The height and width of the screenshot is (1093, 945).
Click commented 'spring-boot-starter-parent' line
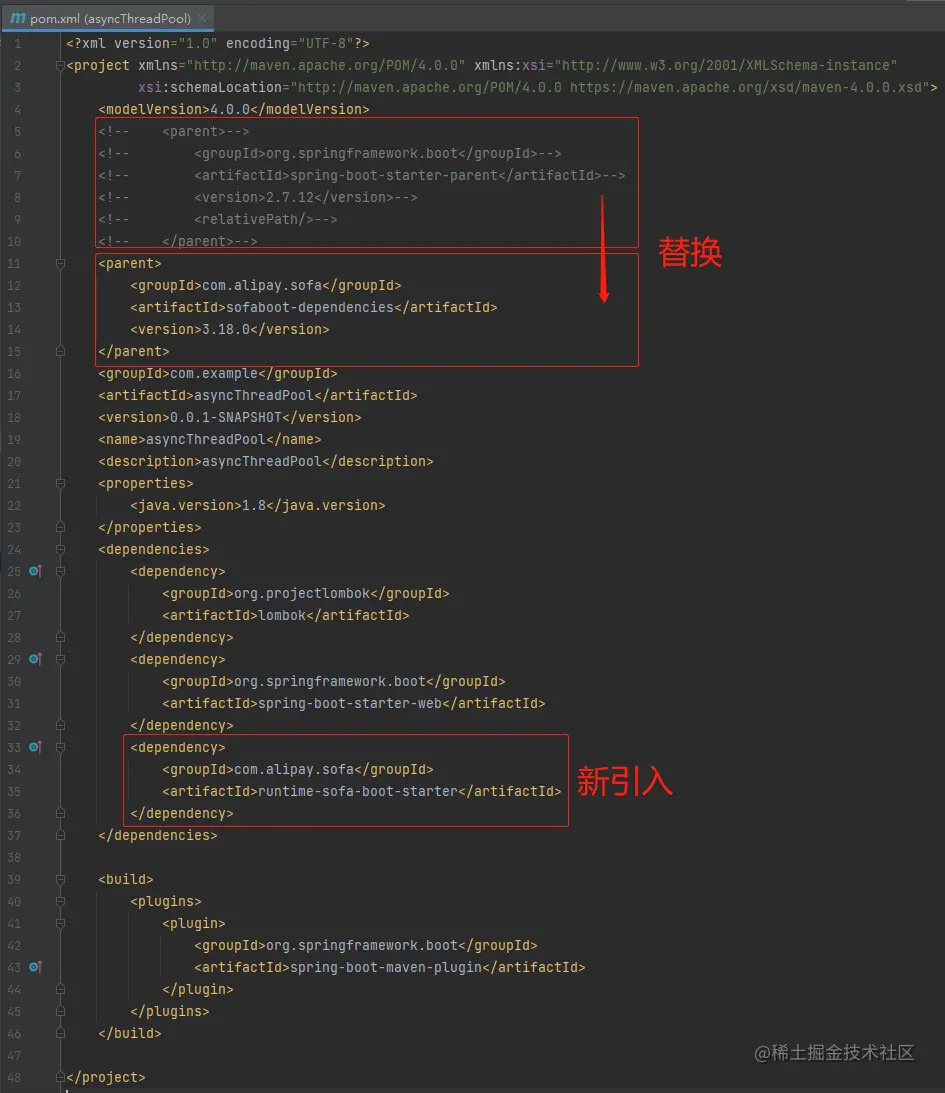[x=362, y=175]
